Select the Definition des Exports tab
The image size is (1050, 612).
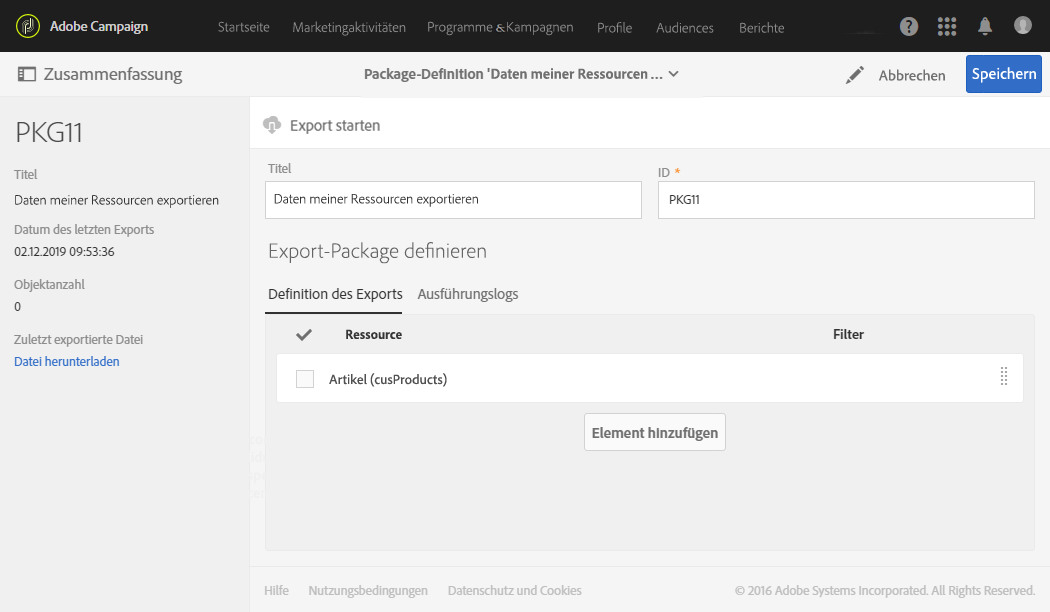tap(335, 294)
